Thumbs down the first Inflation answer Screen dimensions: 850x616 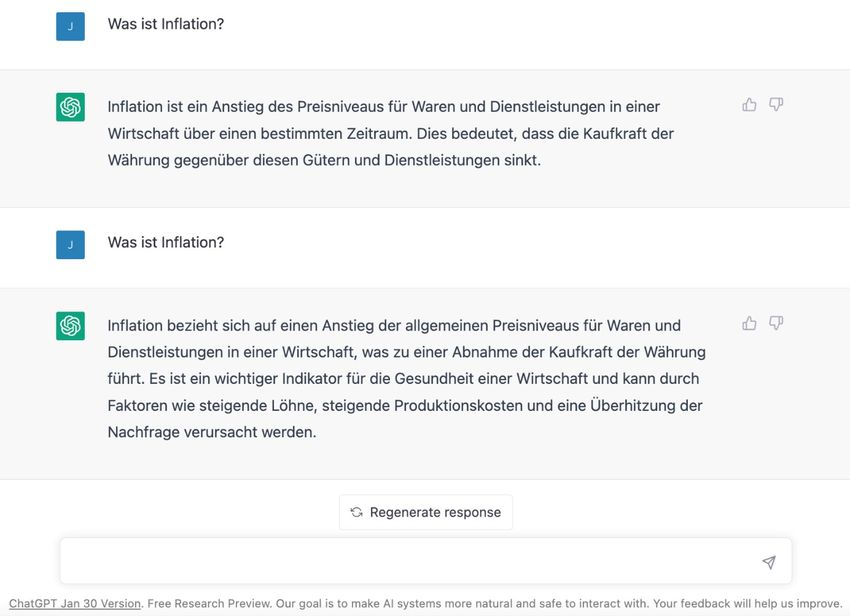pos(776,104)
